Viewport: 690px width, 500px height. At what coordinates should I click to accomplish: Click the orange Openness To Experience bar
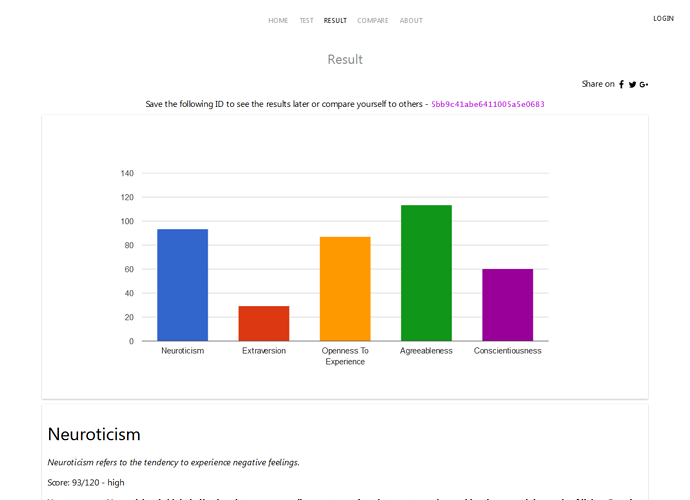pyautogui.click(x=345, y=289)
